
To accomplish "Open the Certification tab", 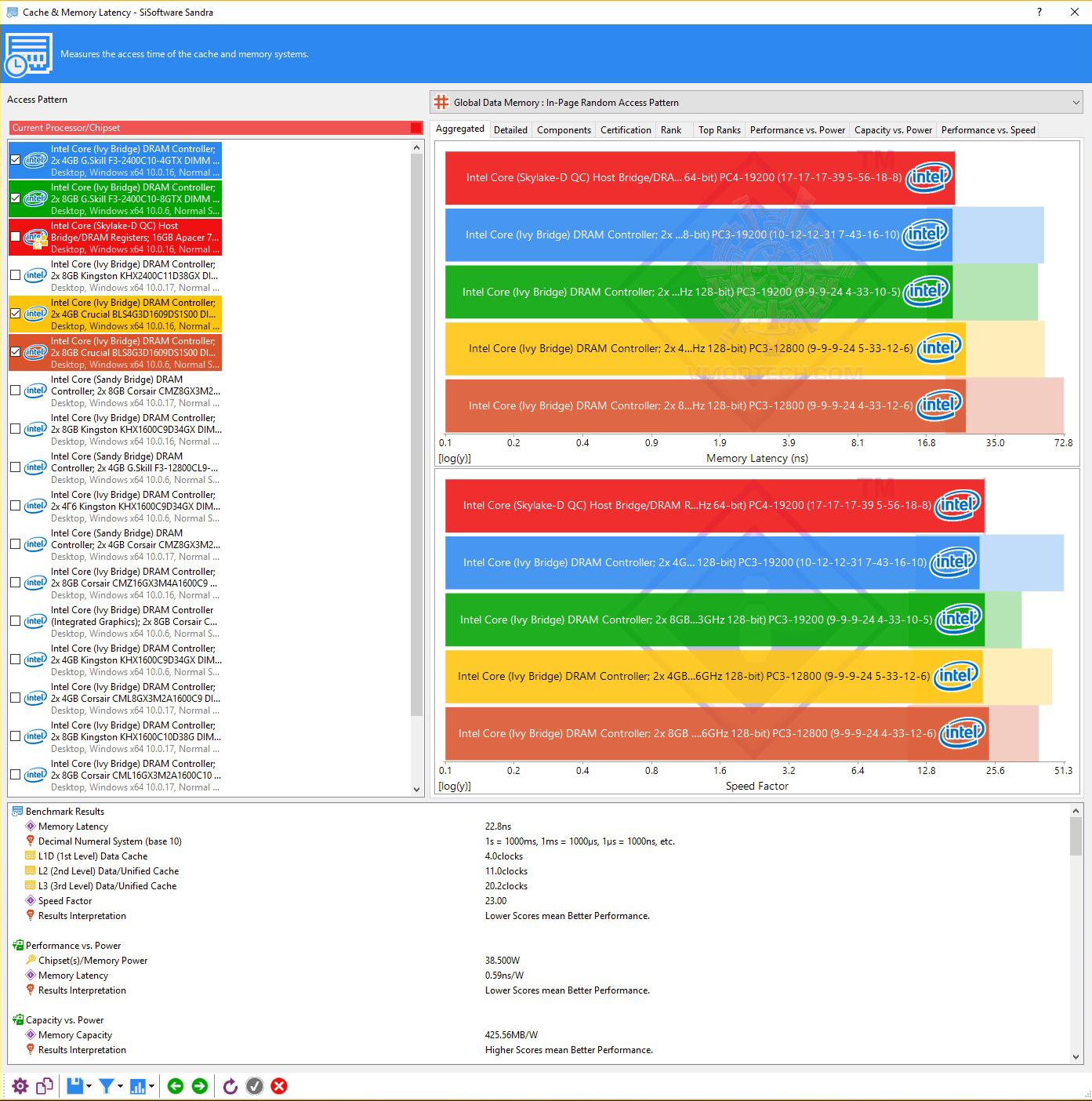I will pos(626,130).
